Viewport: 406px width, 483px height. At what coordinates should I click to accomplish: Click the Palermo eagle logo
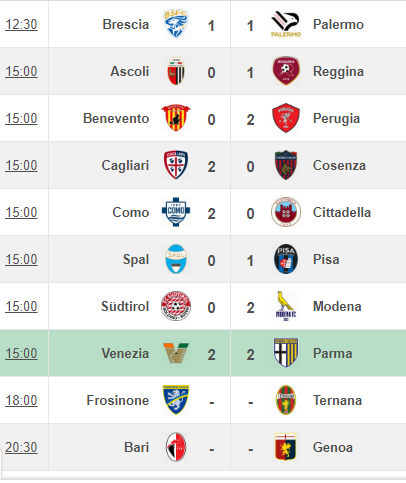coord(286,24)
